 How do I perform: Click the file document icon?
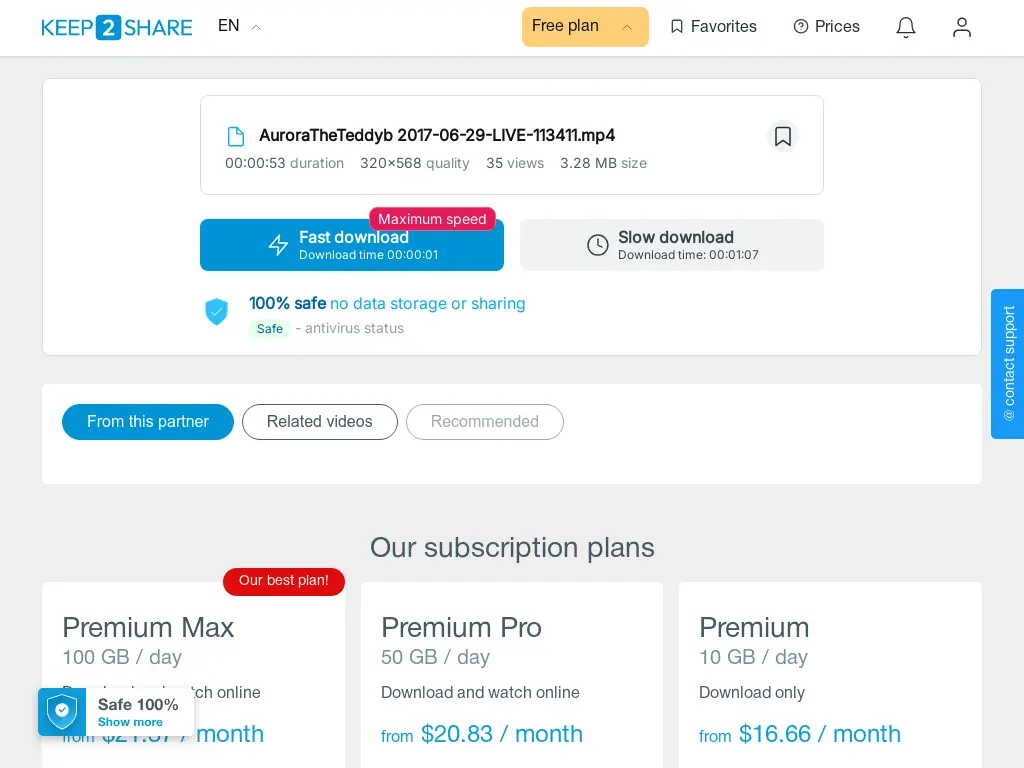236,136
